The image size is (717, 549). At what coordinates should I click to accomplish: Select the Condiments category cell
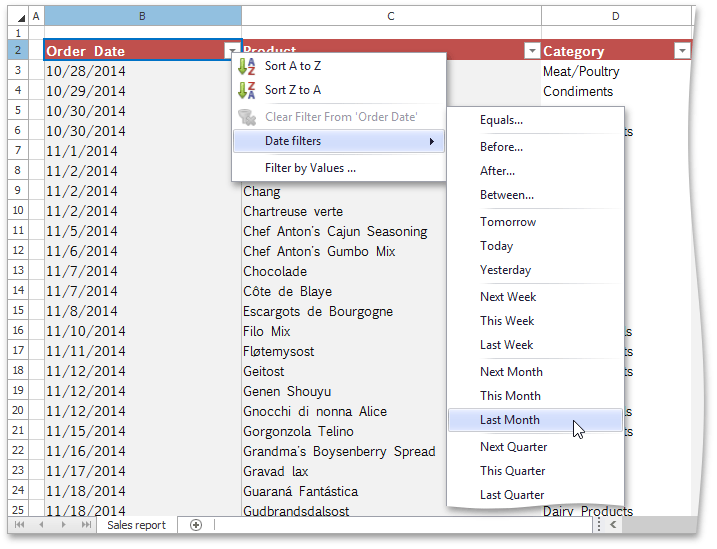[x=616, y=91]
